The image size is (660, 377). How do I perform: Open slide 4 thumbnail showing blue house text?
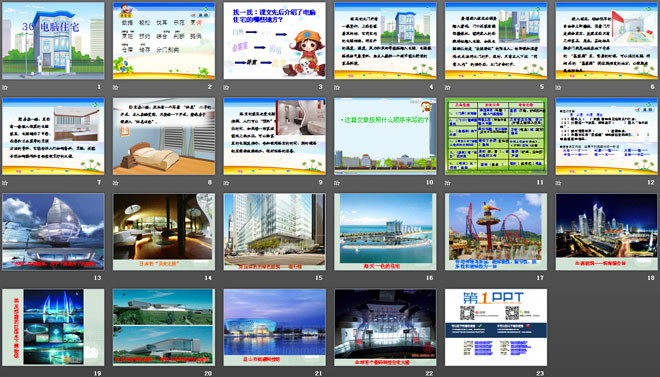(385, 40)
